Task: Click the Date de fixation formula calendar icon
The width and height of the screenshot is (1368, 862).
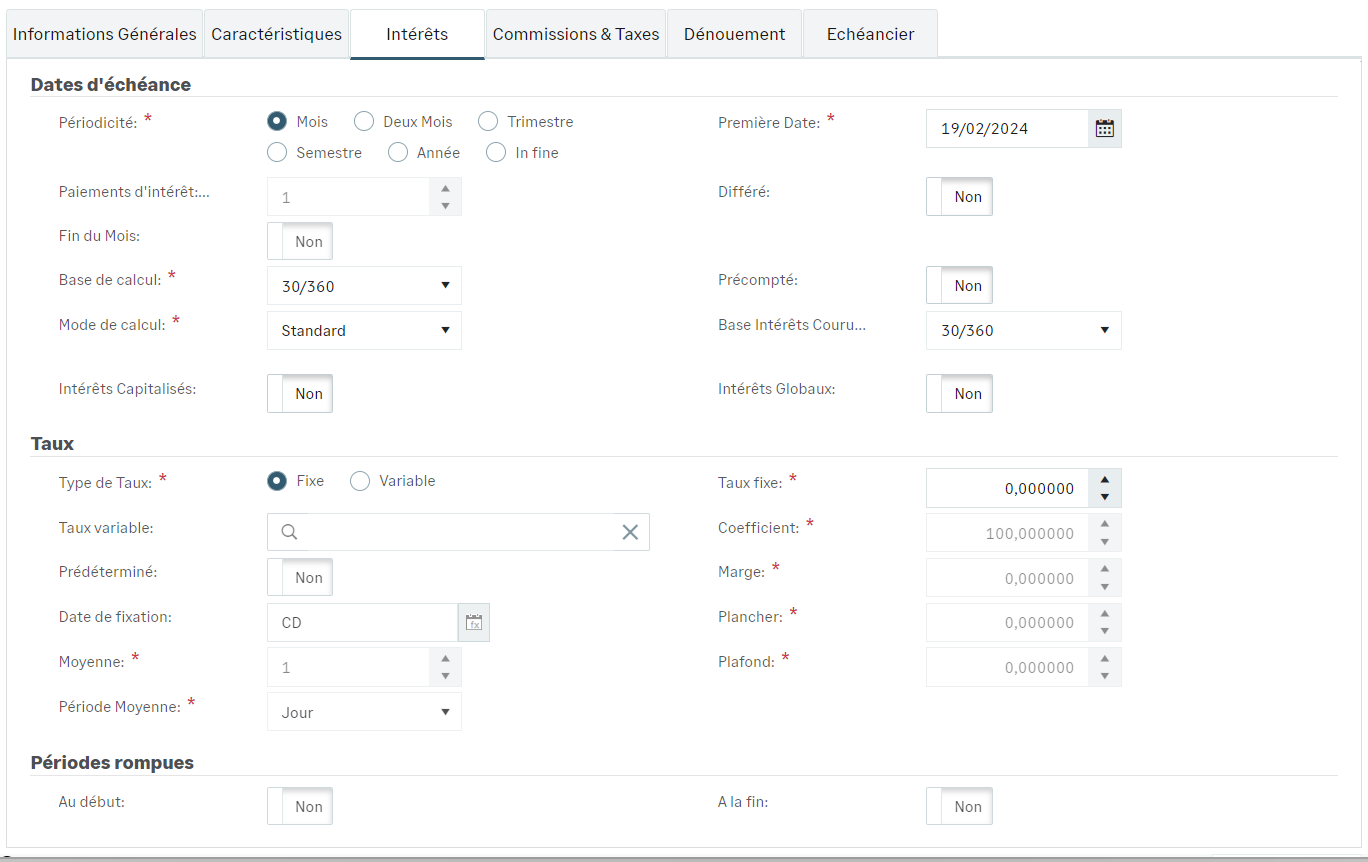Action: (x=474, y=622)
